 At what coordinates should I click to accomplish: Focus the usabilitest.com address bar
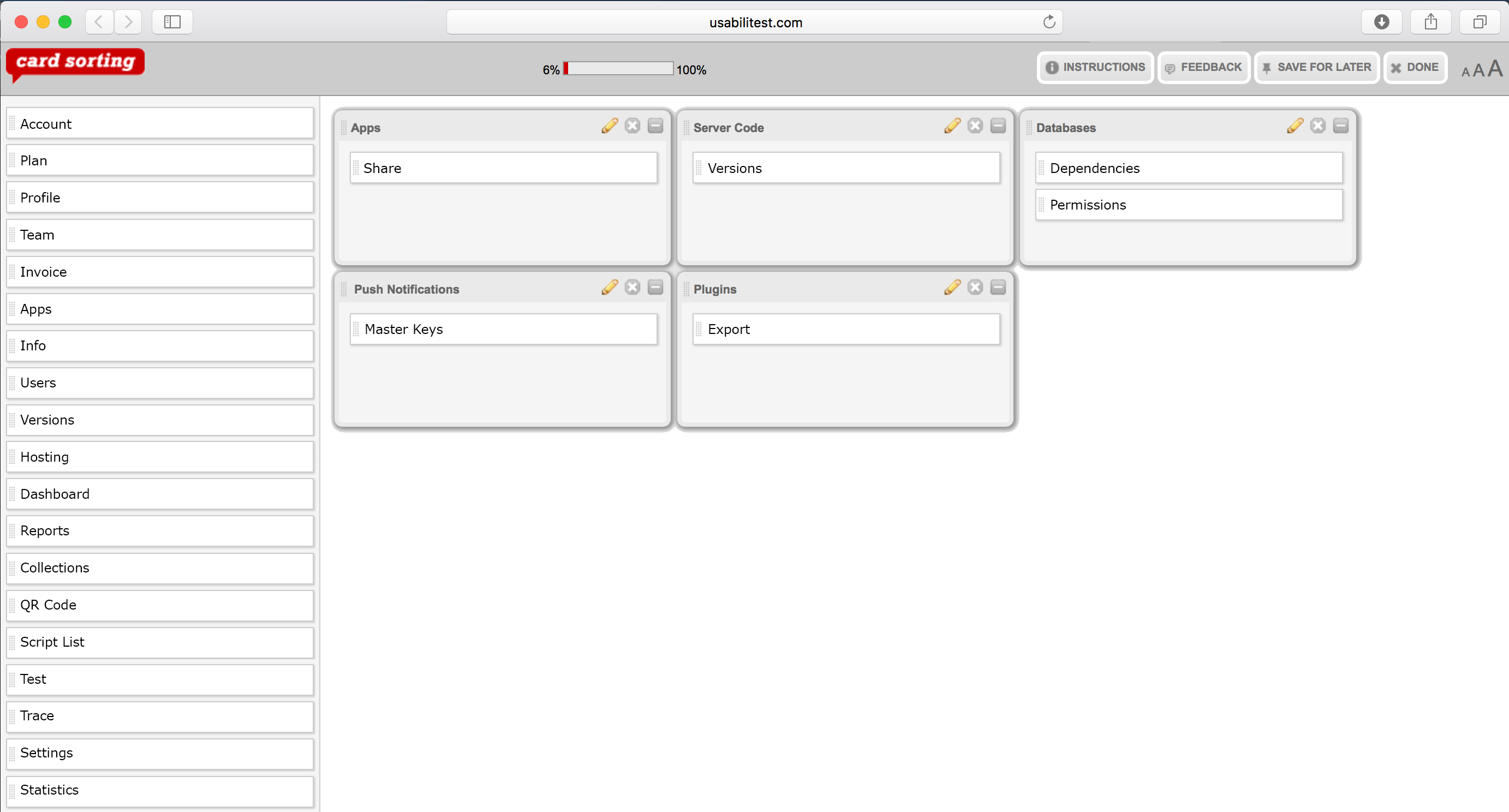[754, 22]
